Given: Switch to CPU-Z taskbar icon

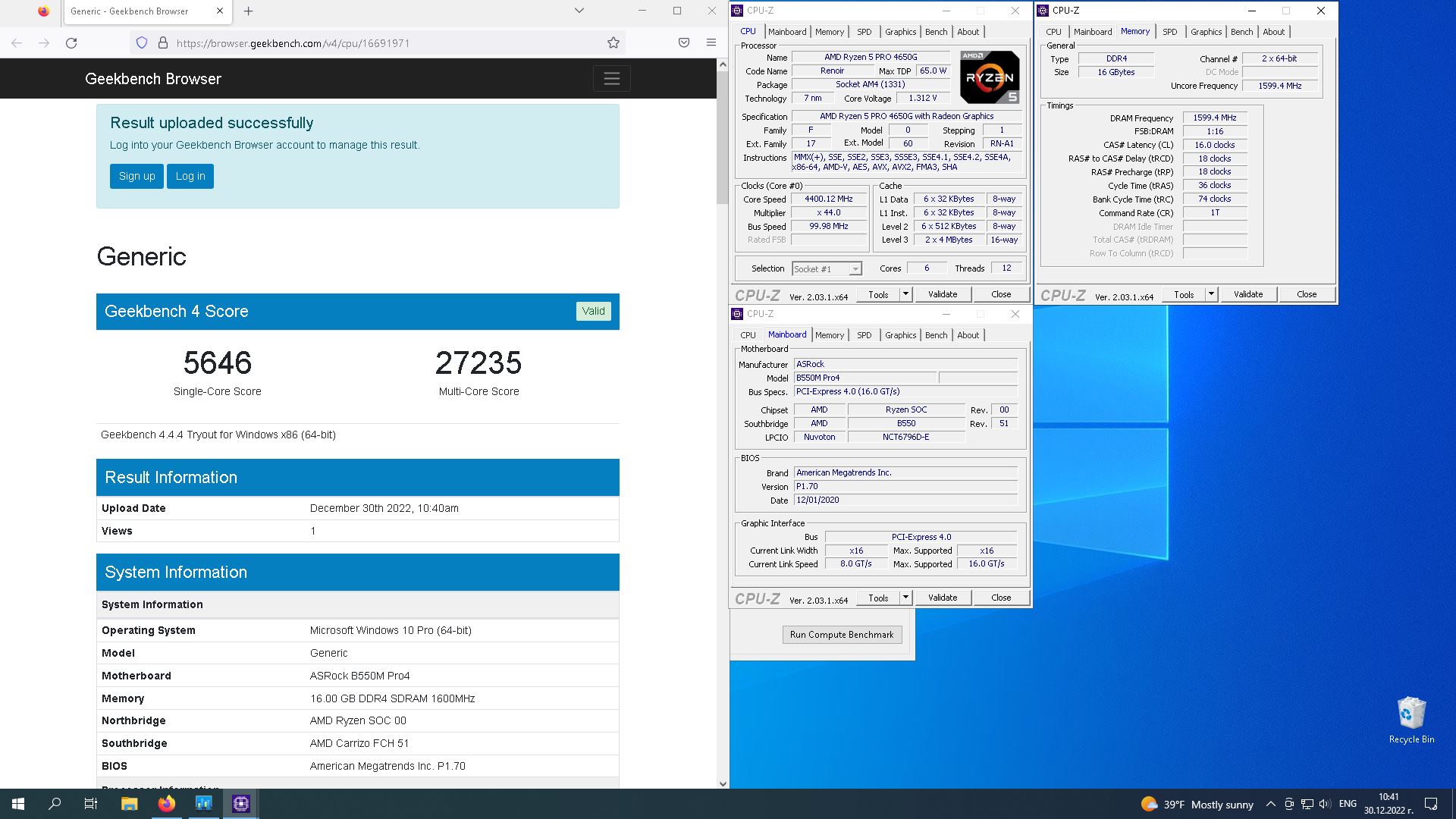Looking at the screenshot, I should point(241,804).
